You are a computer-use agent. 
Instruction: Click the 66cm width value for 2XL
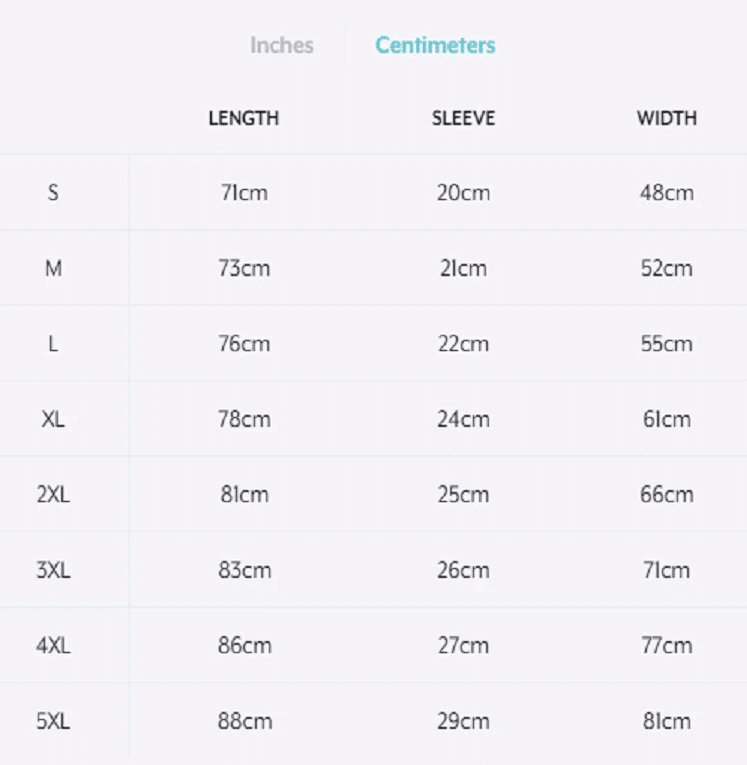click(666, 495)
